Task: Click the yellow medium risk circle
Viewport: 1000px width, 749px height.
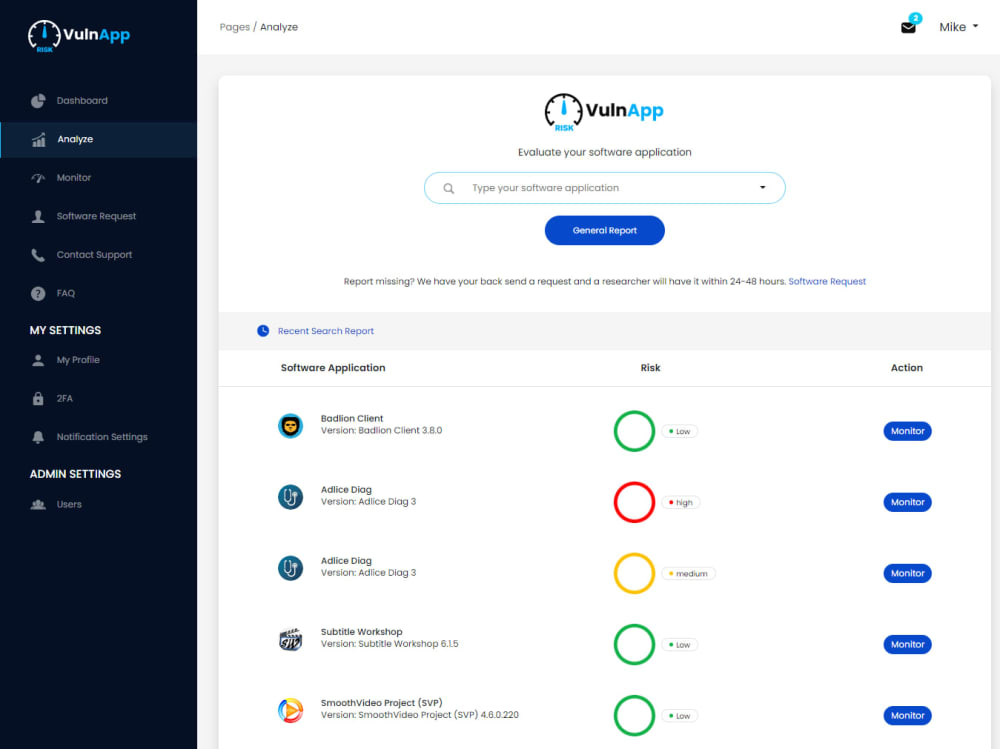Action: tap(634, 574)
